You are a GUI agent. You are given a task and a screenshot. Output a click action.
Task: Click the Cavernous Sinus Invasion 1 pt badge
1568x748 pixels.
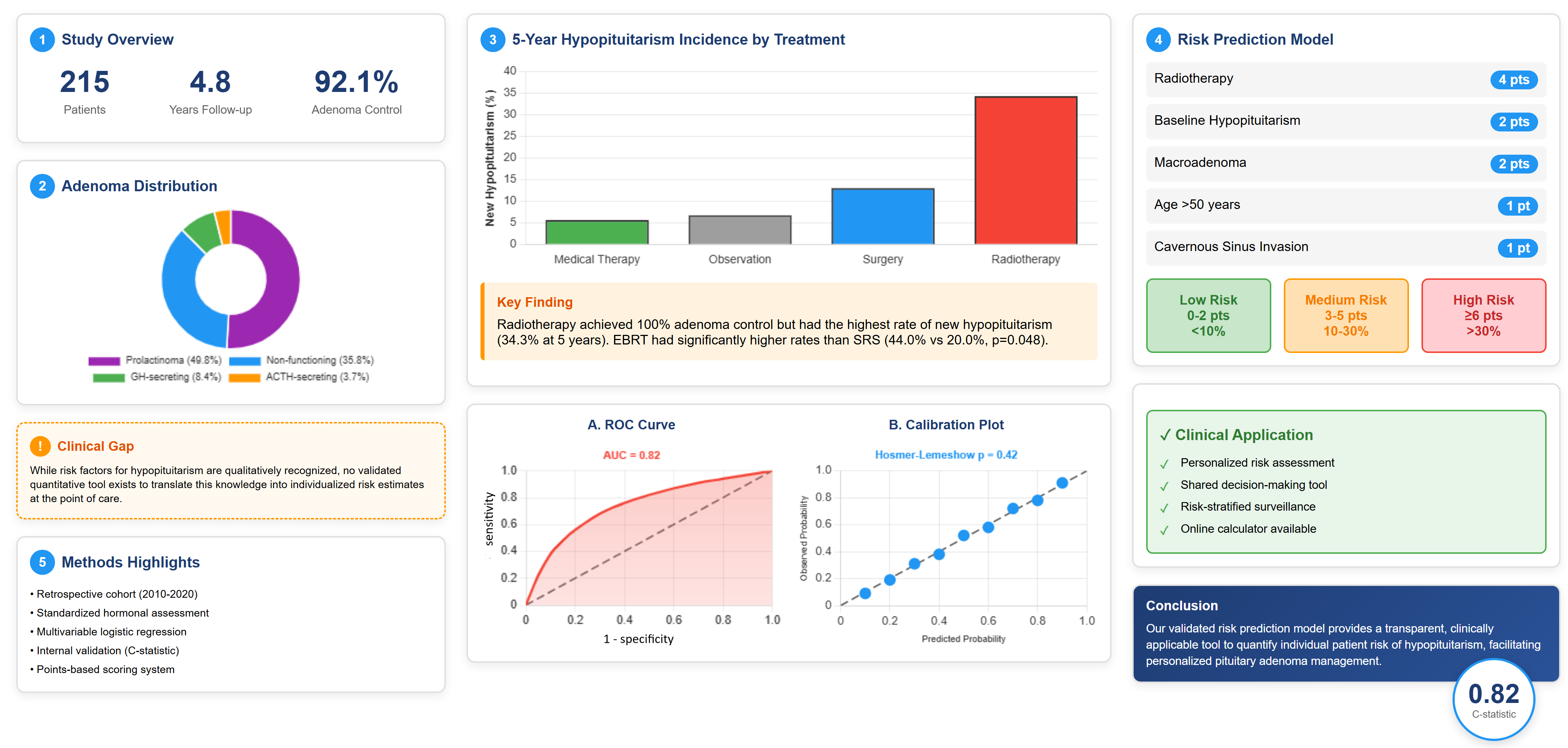(x=1517, y=248)
